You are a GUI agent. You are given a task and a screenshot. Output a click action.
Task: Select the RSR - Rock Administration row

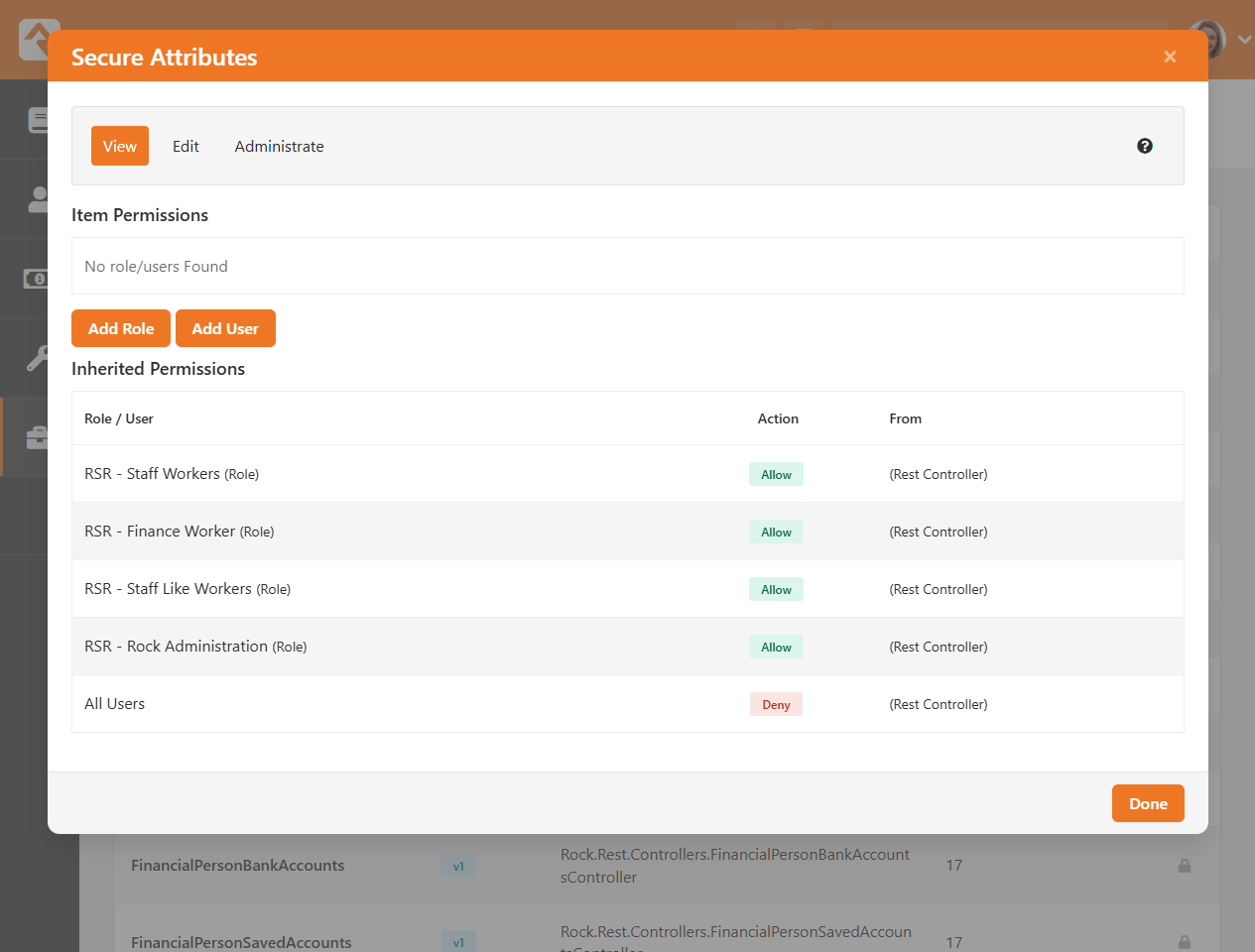(628, 647)
